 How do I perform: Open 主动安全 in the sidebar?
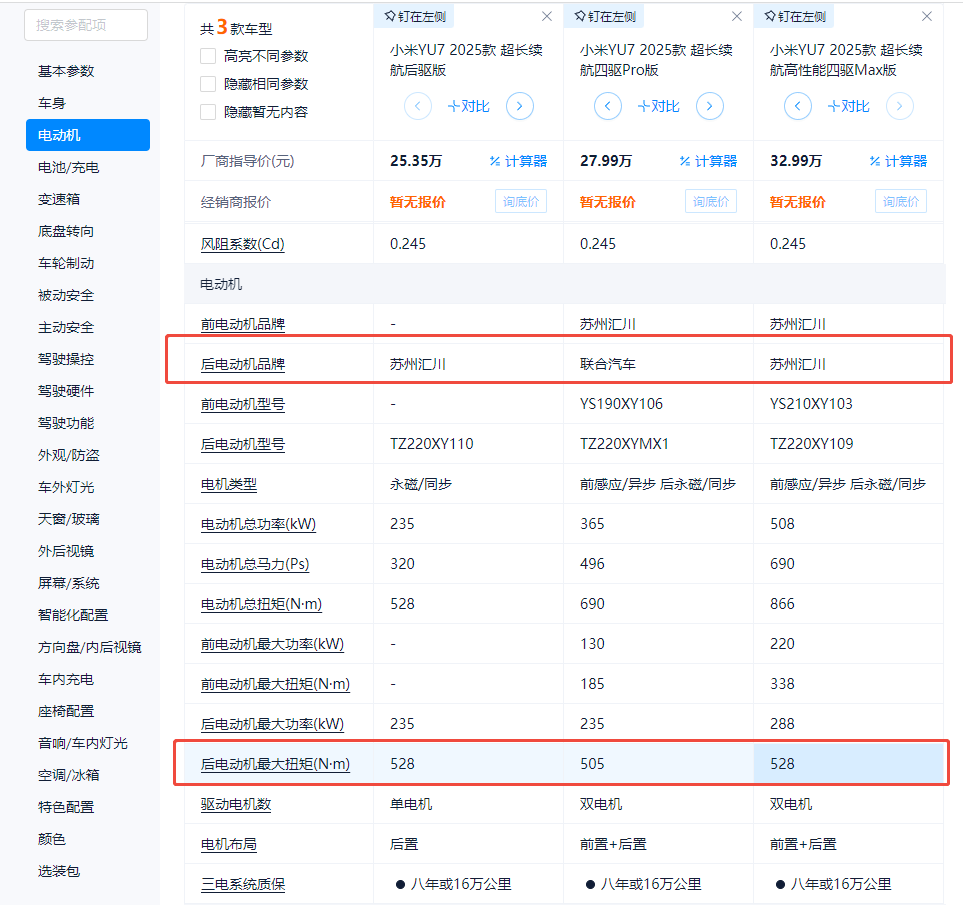coord(66,327)
